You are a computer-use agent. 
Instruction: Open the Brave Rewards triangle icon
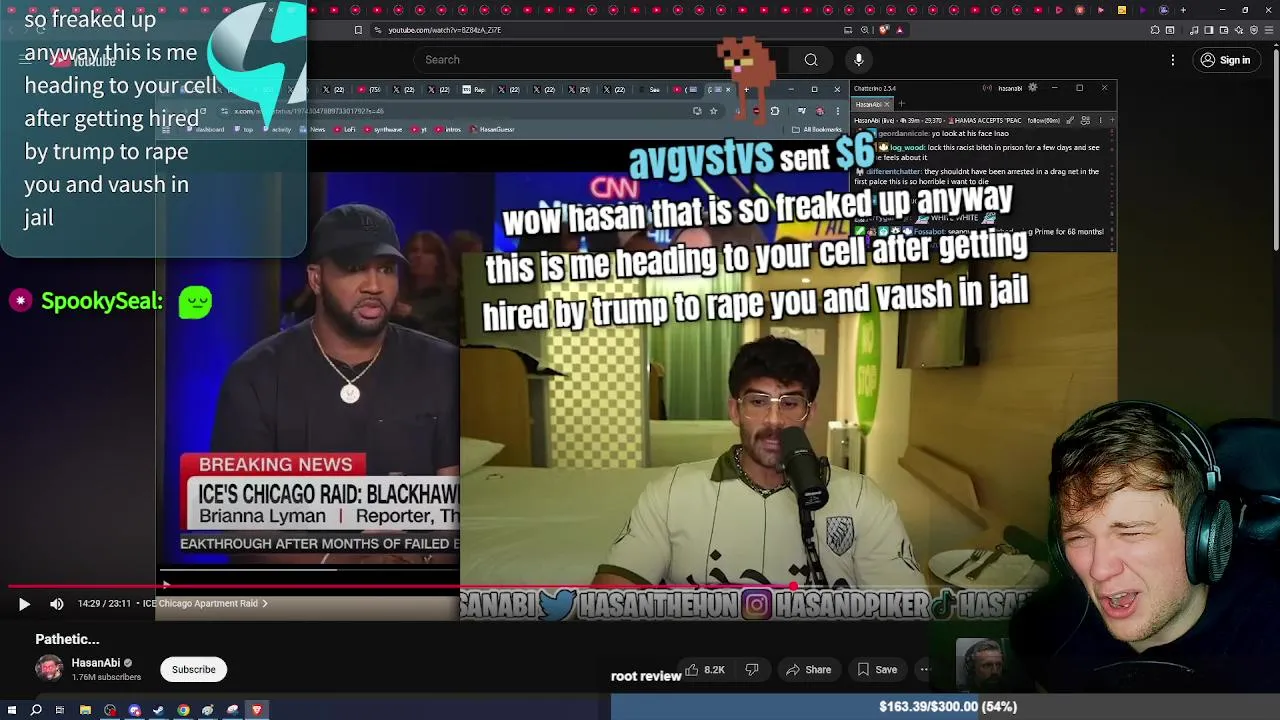pyautogui.click(x=900, y=30)
